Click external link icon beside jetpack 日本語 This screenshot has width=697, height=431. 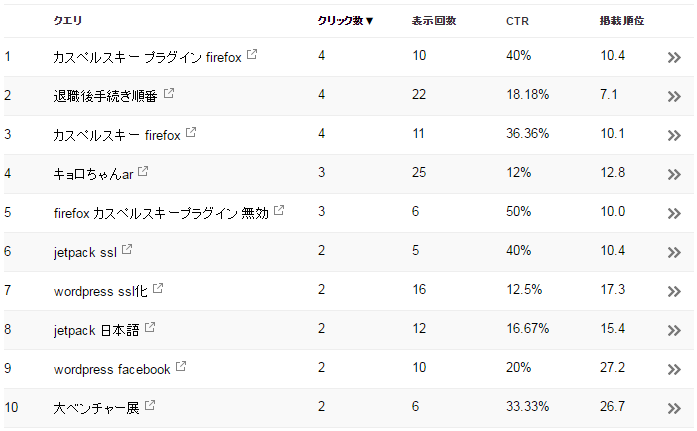click(x=150, y=327)
